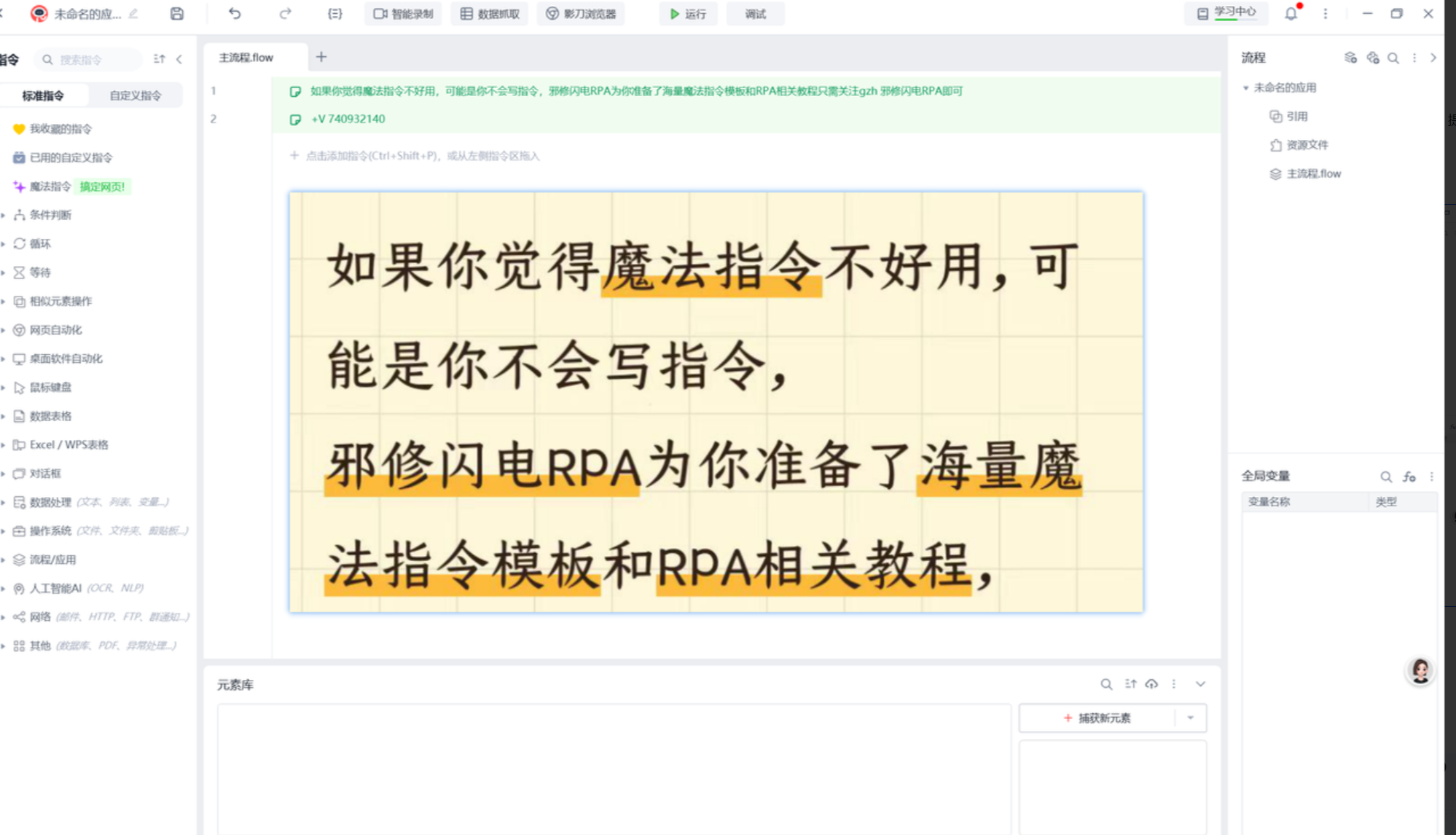The image size is (1456, 835).
Task: Click the search icon in element library
Action: tap(1106, 684)
